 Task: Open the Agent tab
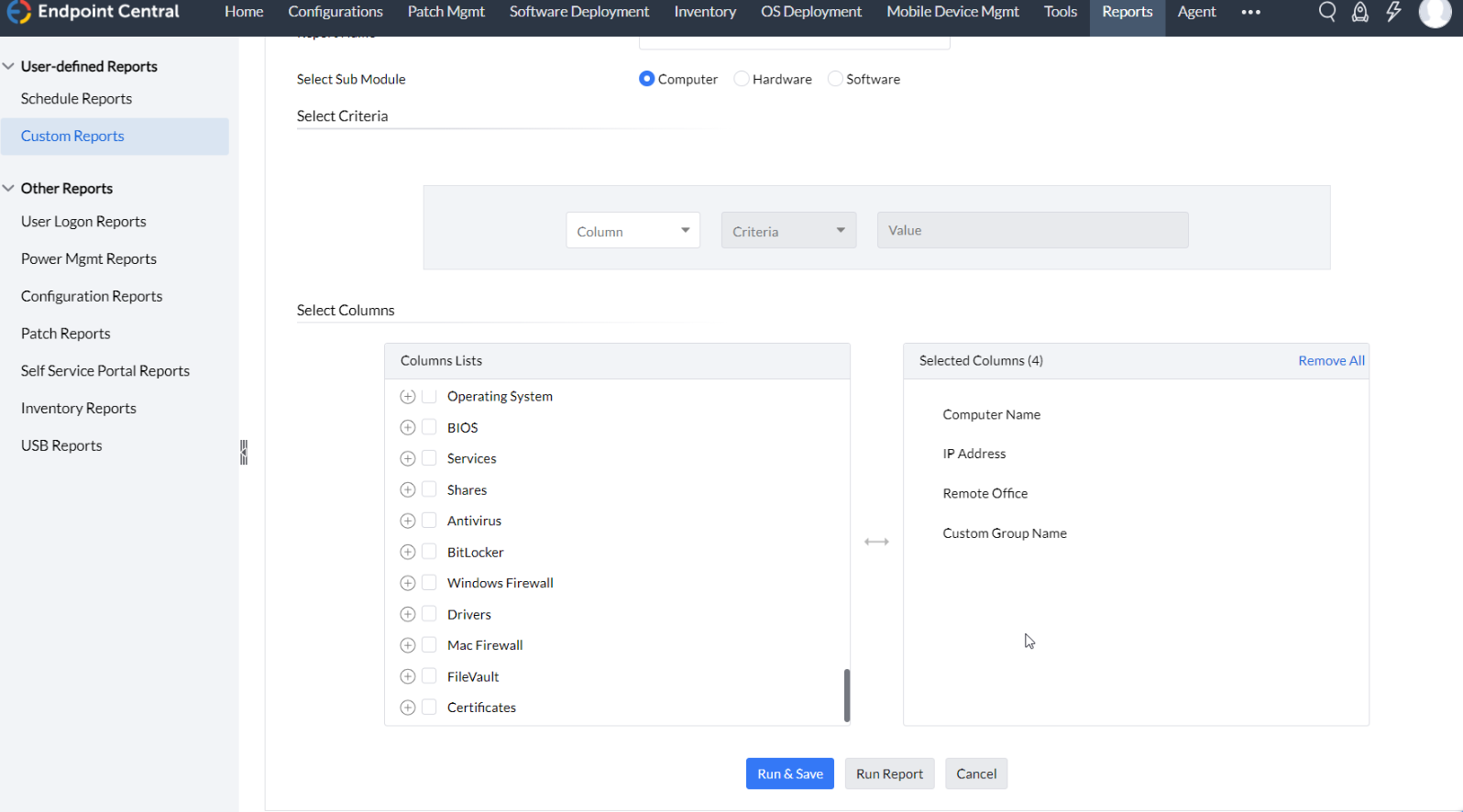coord(1196,12)
